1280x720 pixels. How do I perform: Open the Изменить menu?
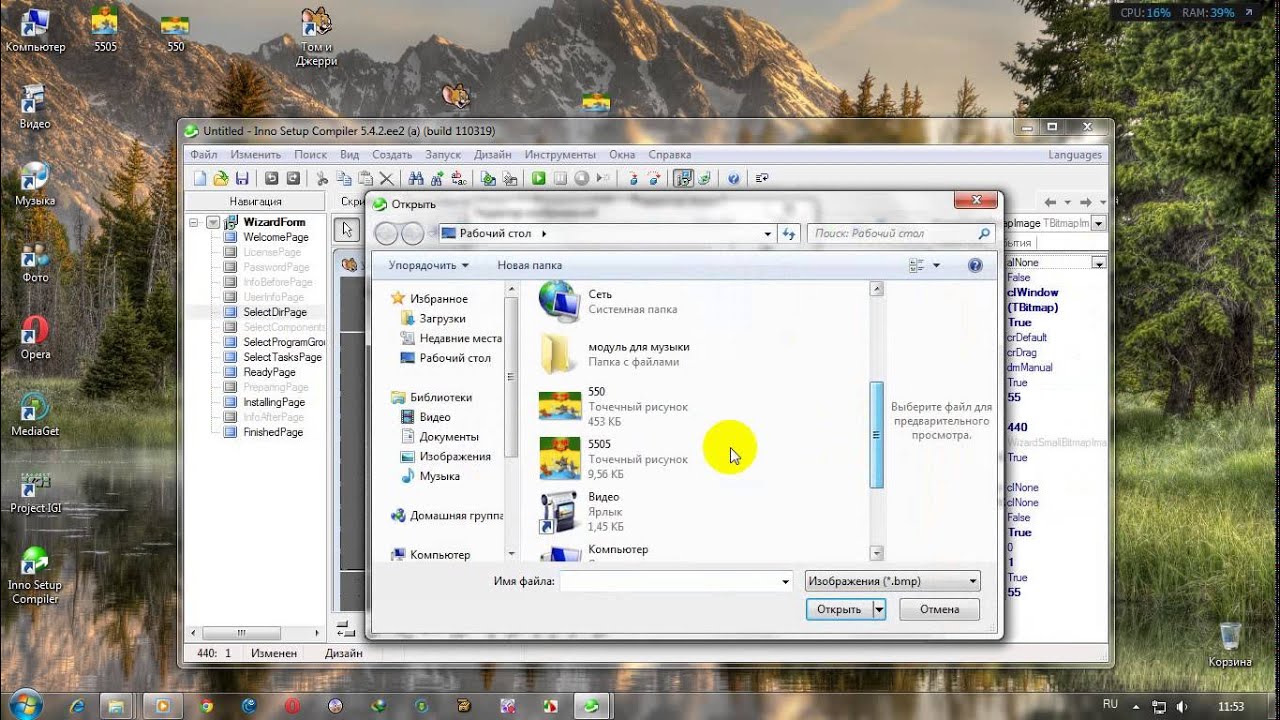(x=256, y=155)
